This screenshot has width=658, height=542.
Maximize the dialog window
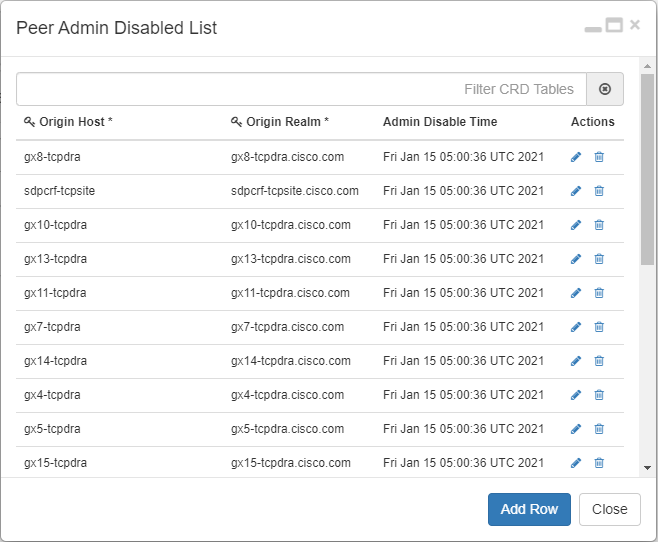614,25
